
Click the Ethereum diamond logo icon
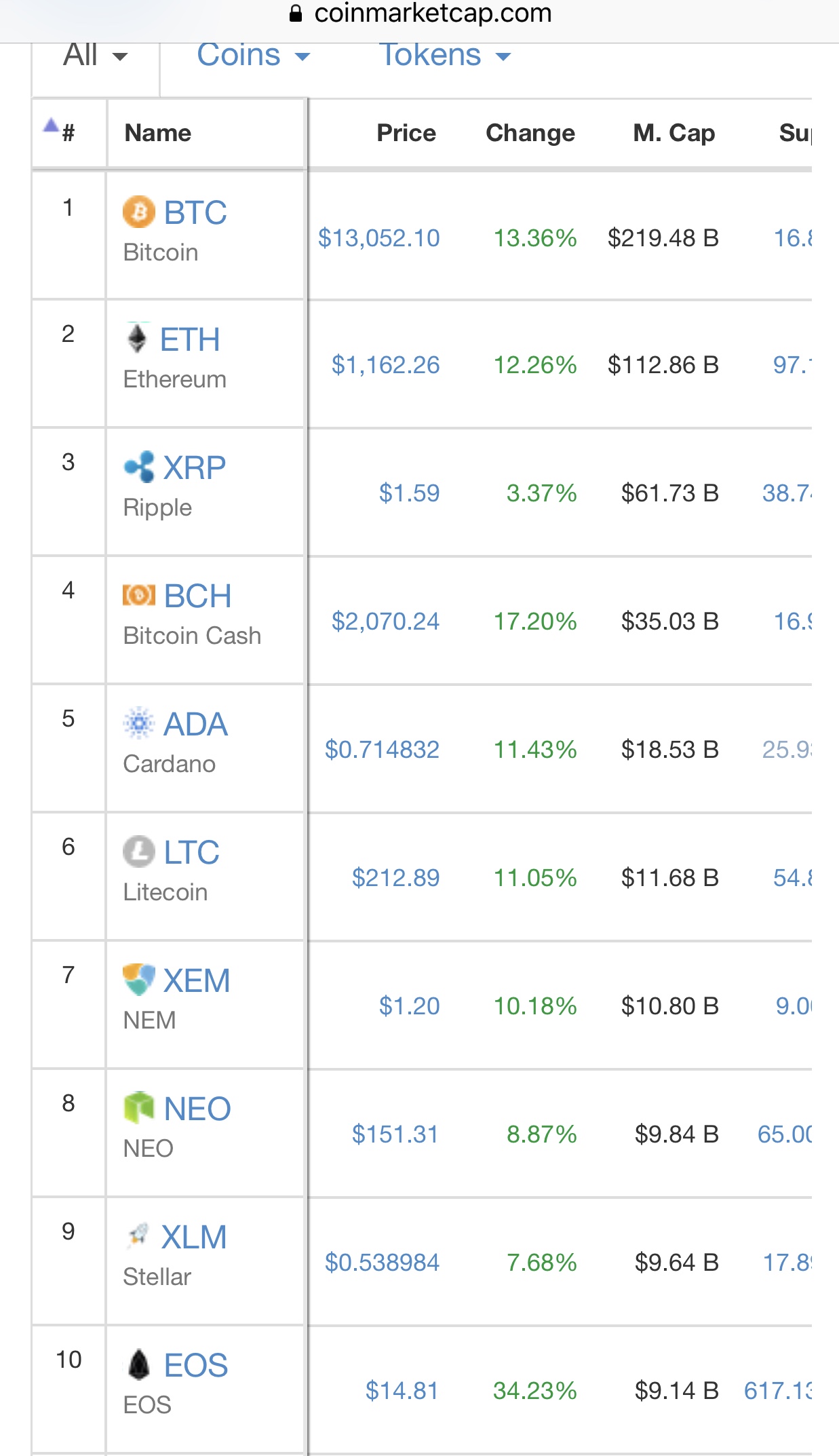138,339
